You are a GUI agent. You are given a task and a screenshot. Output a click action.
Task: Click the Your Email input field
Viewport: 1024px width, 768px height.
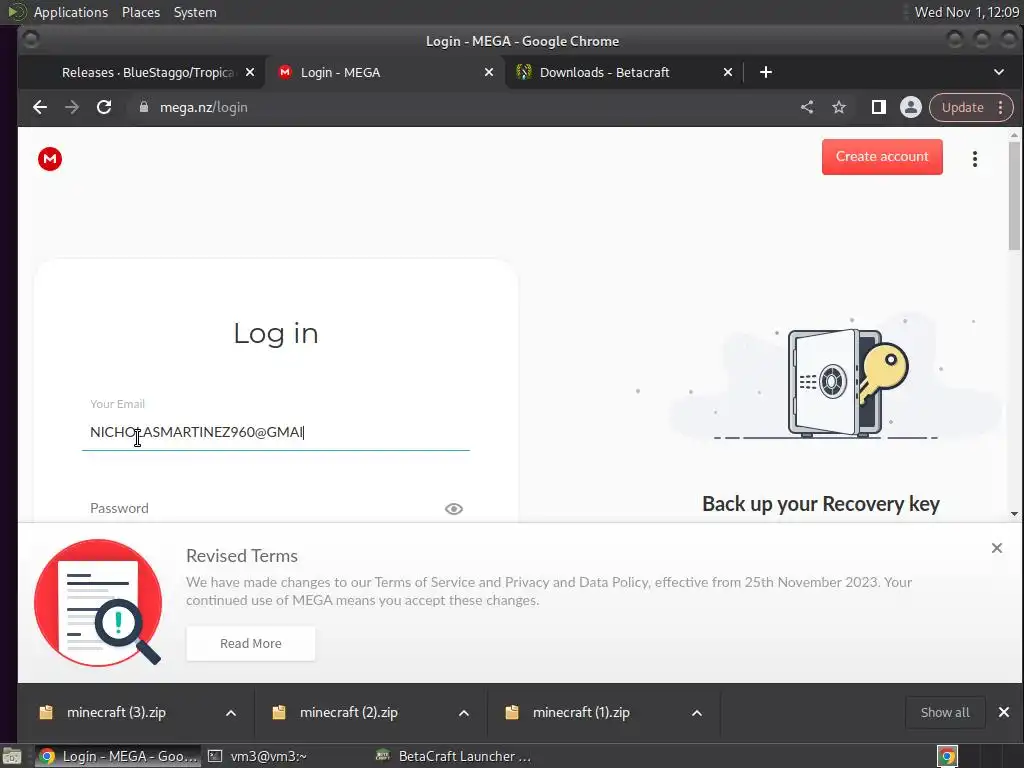276,432
